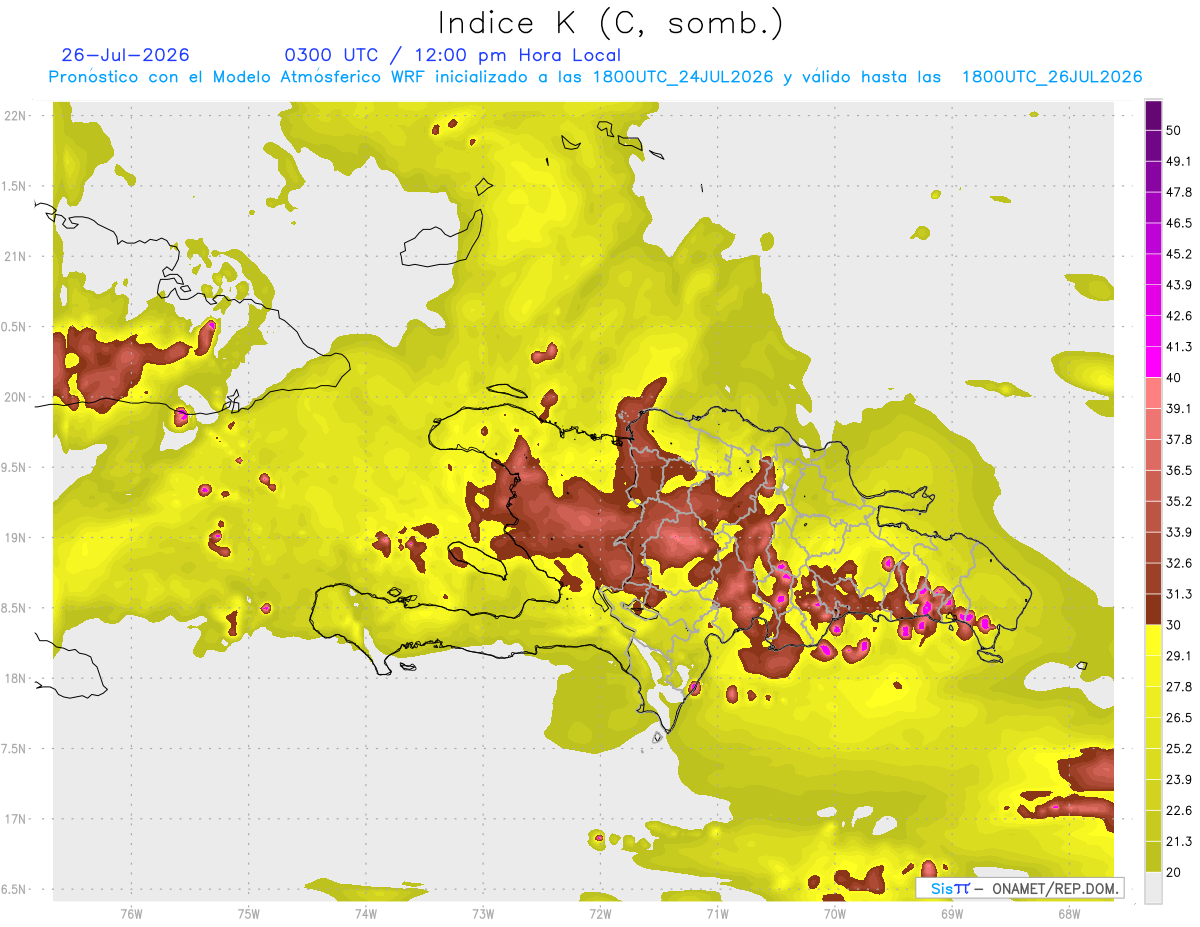Click the "Indice K (C, somb.)" title
1200x927 pixels.
coord(610,23)
